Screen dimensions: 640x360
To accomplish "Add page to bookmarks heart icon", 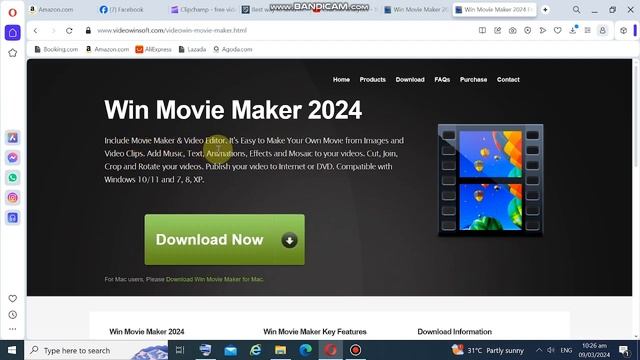I will (x=558, y=30).
